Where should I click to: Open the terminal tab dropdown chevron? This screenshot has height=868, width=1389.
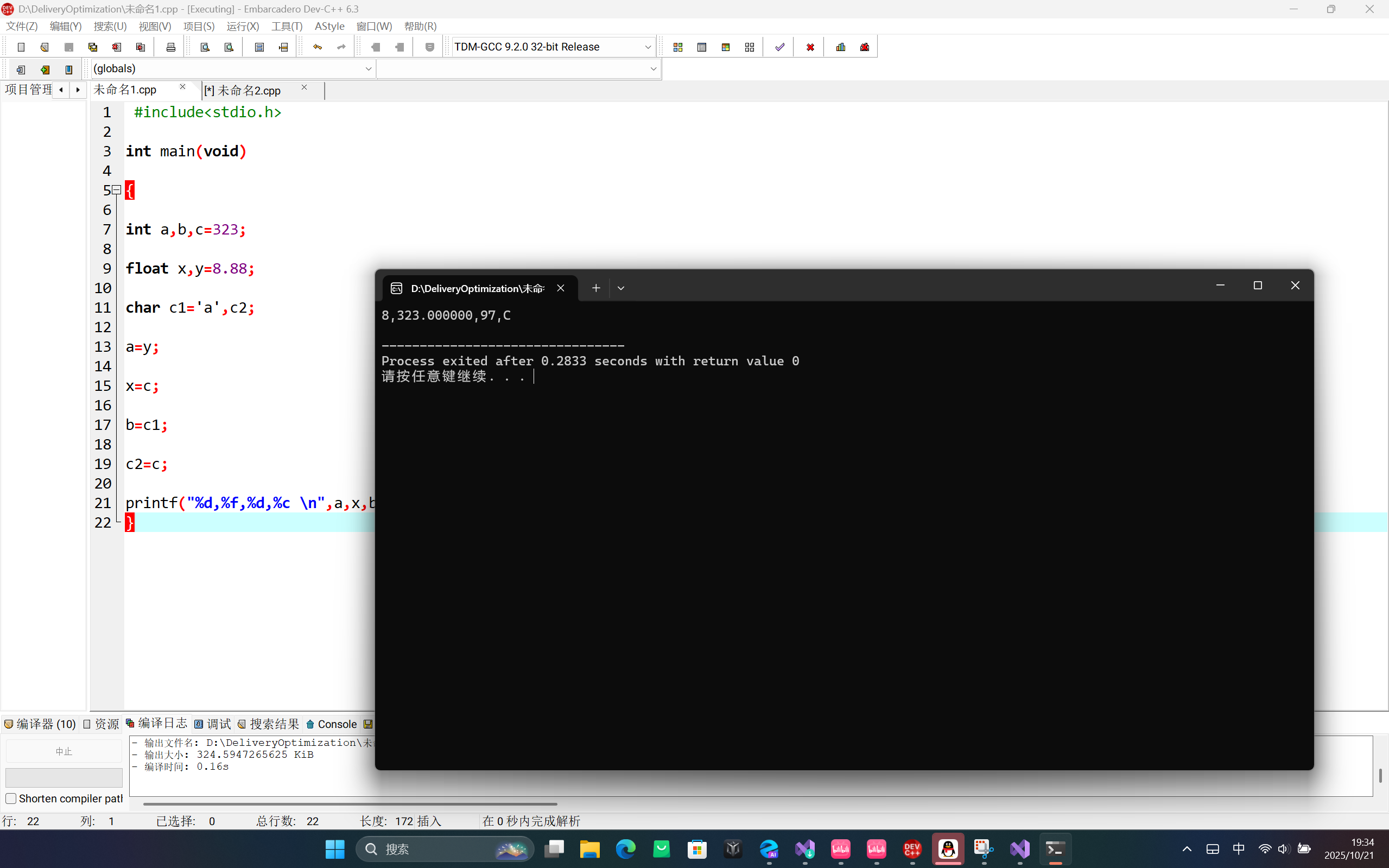tap(620, 288)
